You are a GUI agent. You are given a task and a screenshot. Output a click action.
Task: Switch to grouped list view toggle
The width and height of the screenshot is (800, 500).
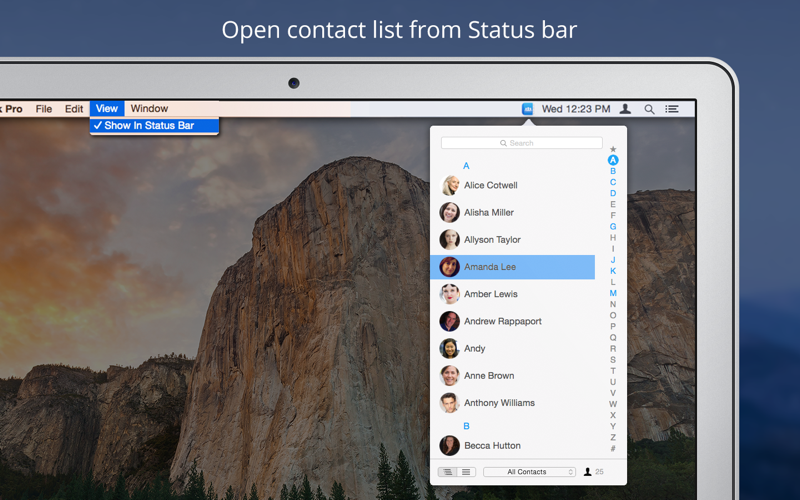point(447,472)
